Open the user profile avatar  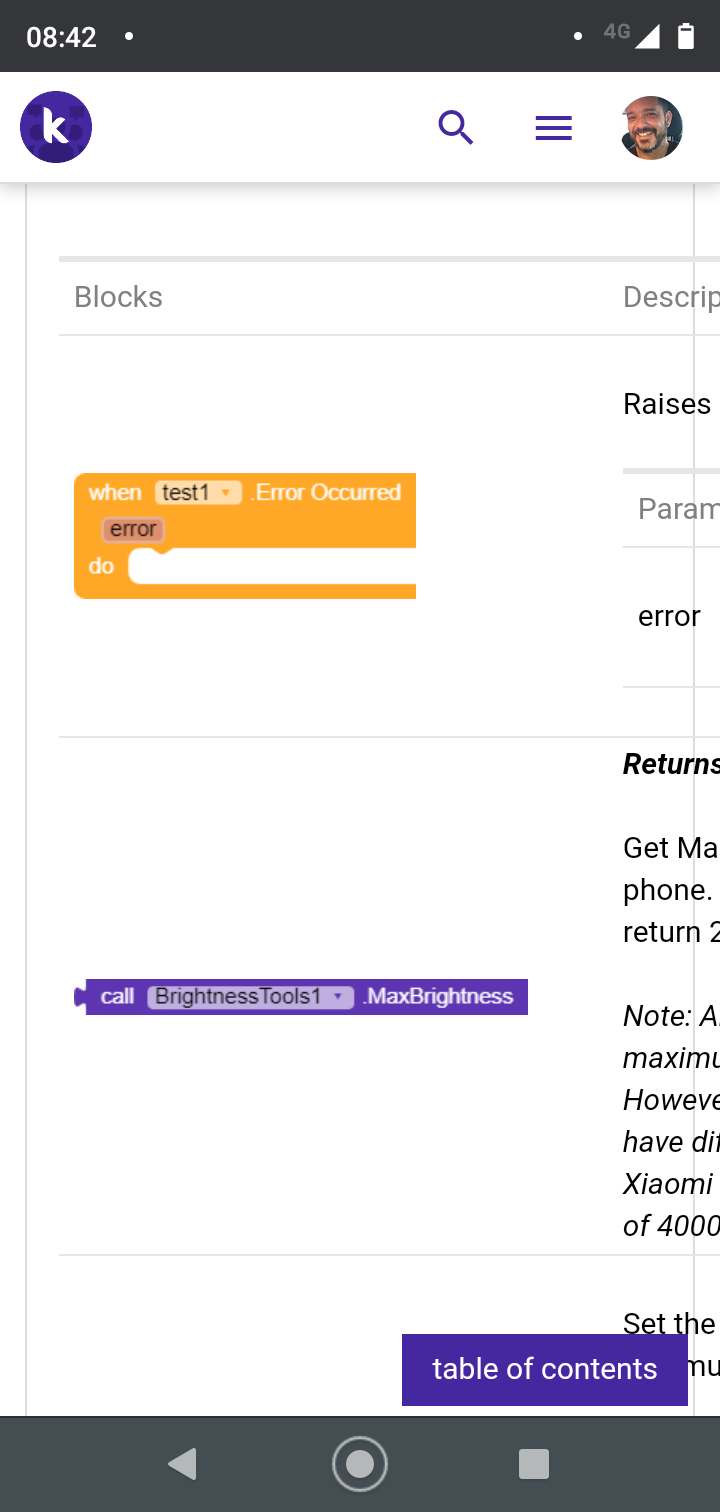651,128
